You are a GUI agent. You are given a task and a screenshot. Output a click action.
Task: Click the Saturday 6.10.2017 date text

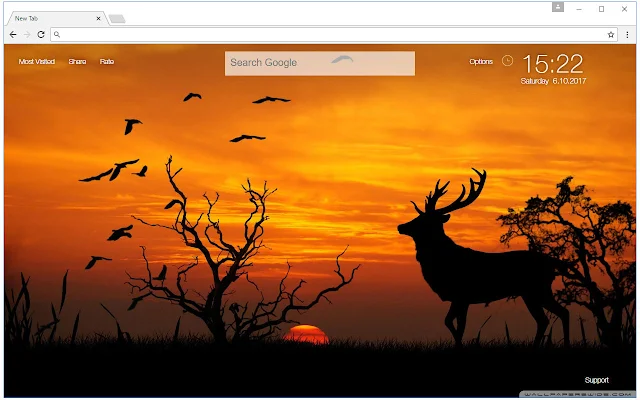tap(553, 81)
